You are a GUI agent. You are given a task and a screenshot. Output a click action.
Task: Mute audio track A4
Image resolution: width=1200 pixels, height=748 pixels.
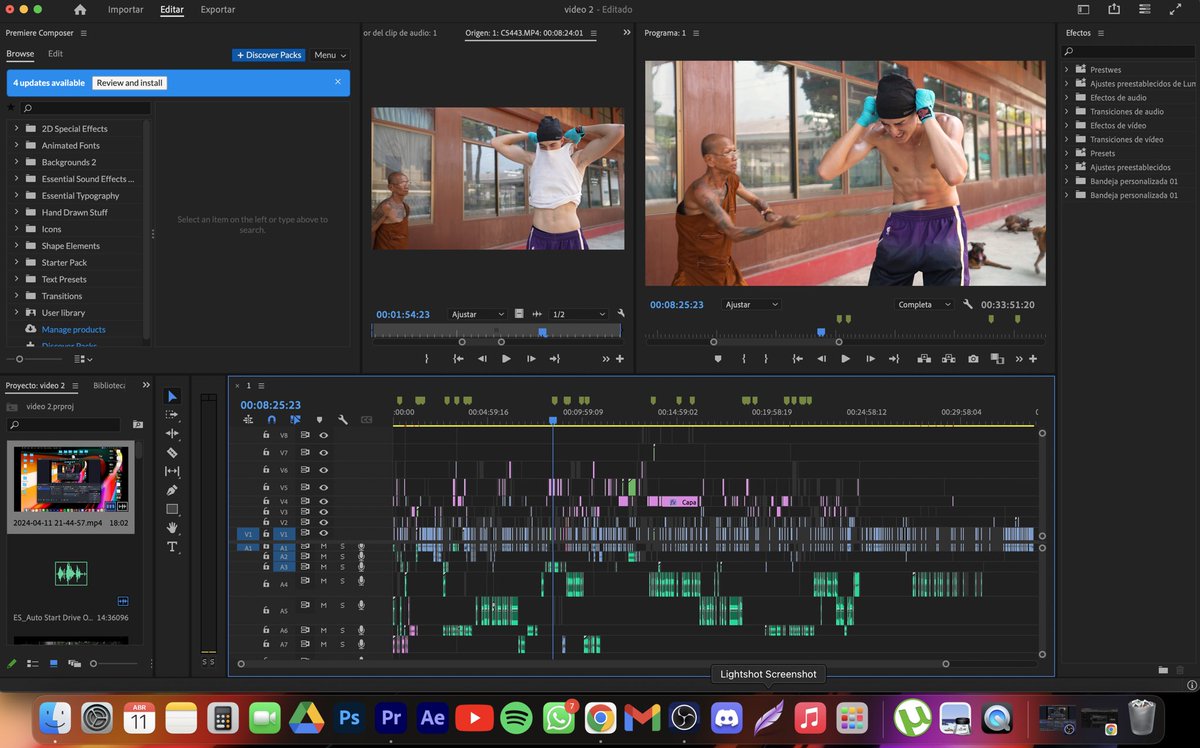pyautogui.click(x=323, y=581)
